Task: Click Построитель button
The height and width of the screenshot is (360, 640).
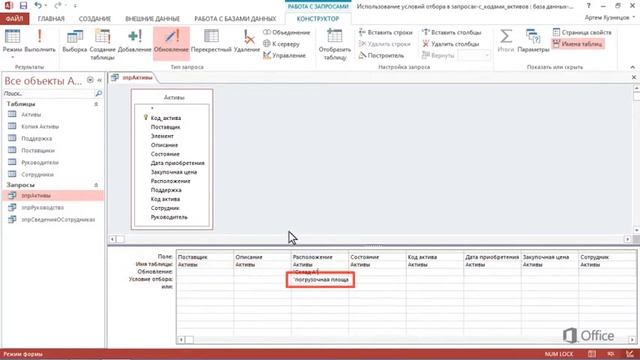Action: point(381,55)
